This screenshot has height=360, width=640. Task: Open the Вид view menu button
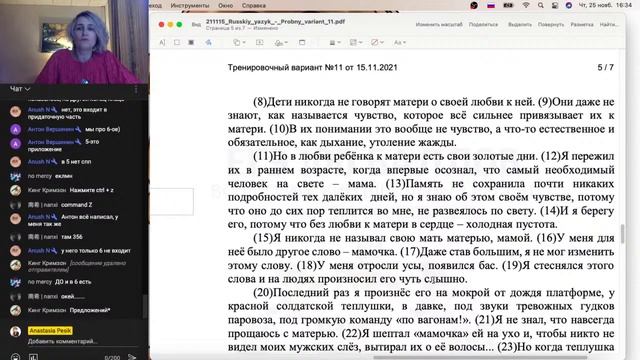coord(196,24)
